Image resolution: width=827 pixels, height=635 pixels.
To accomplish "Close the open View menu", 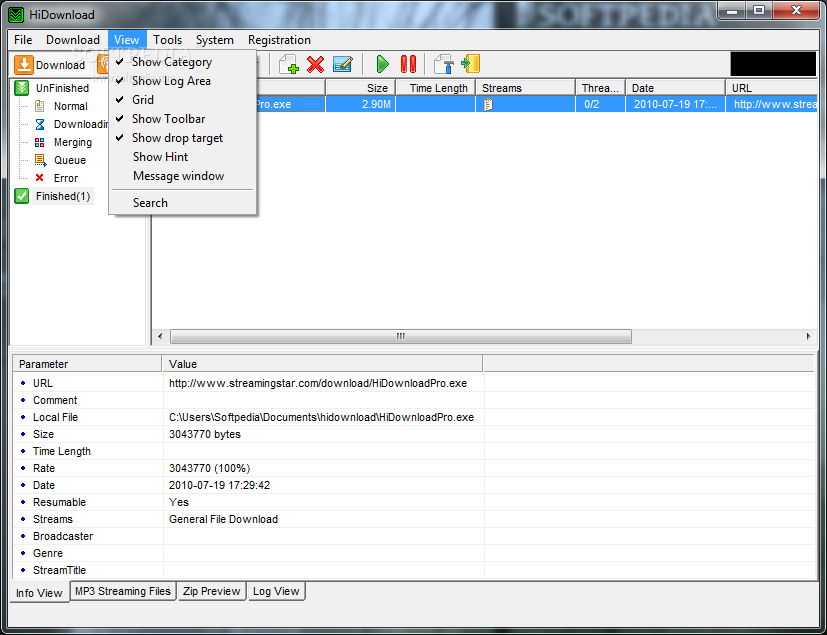I will pos(127,40).
